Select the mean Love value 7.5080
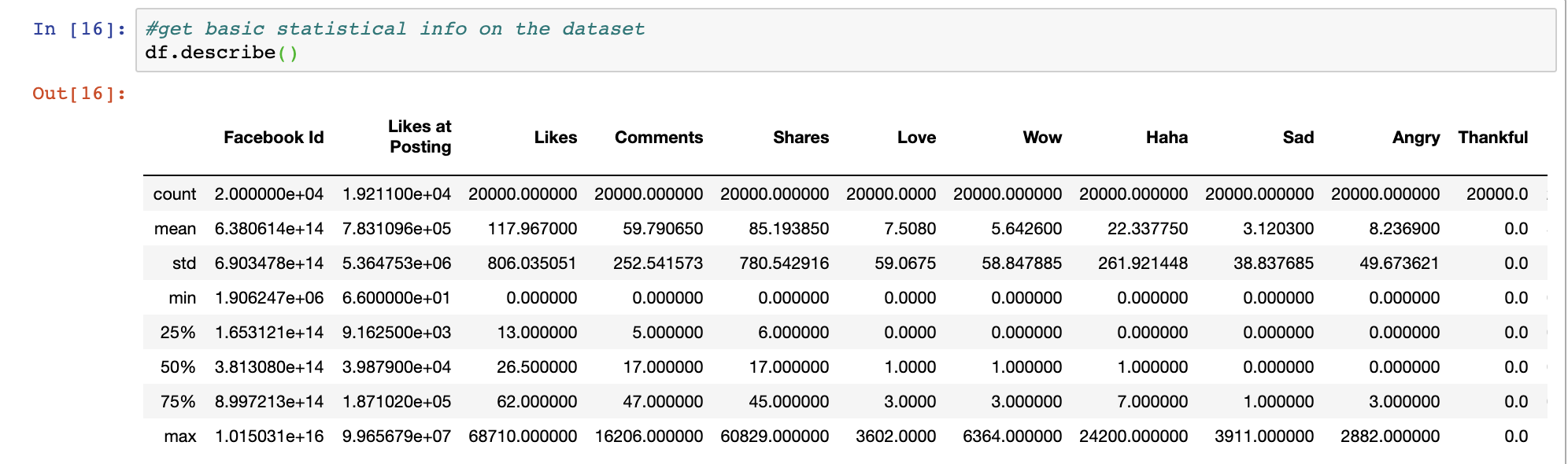 point(909,229)
